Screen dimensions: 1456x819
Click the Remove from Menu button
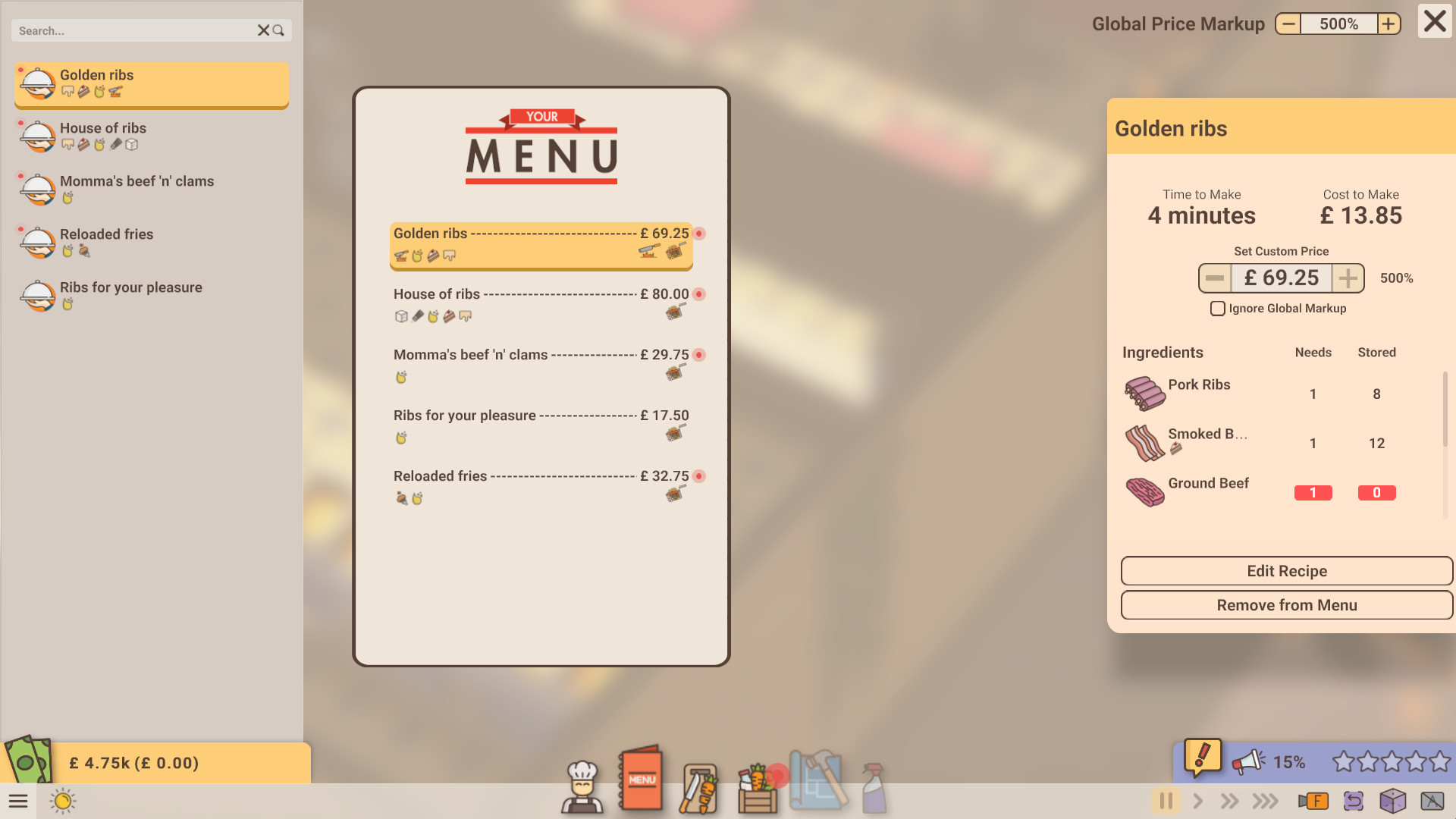tap(1287, 605)
